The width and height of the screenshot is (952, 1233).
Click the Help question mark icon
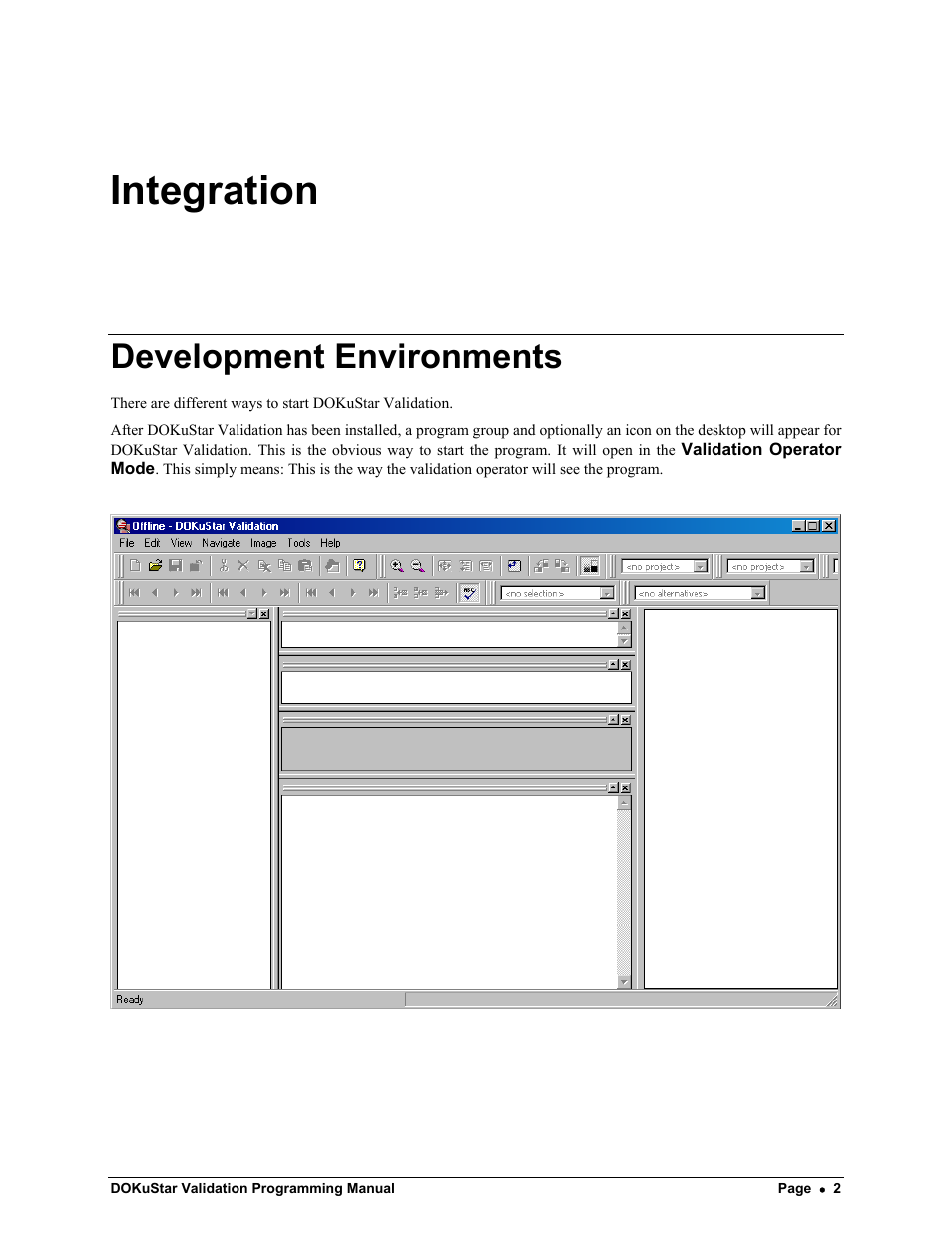click(x=359, y=566)
